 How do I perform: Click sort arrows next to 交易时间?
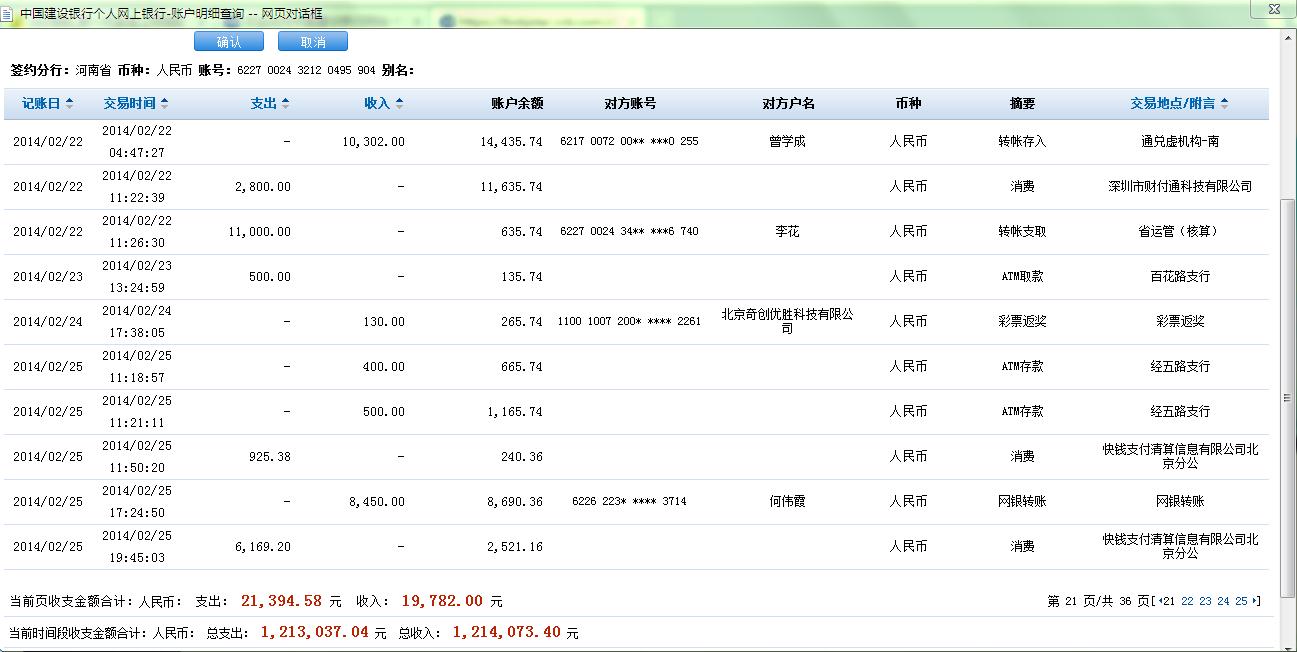tap(165, 104)
